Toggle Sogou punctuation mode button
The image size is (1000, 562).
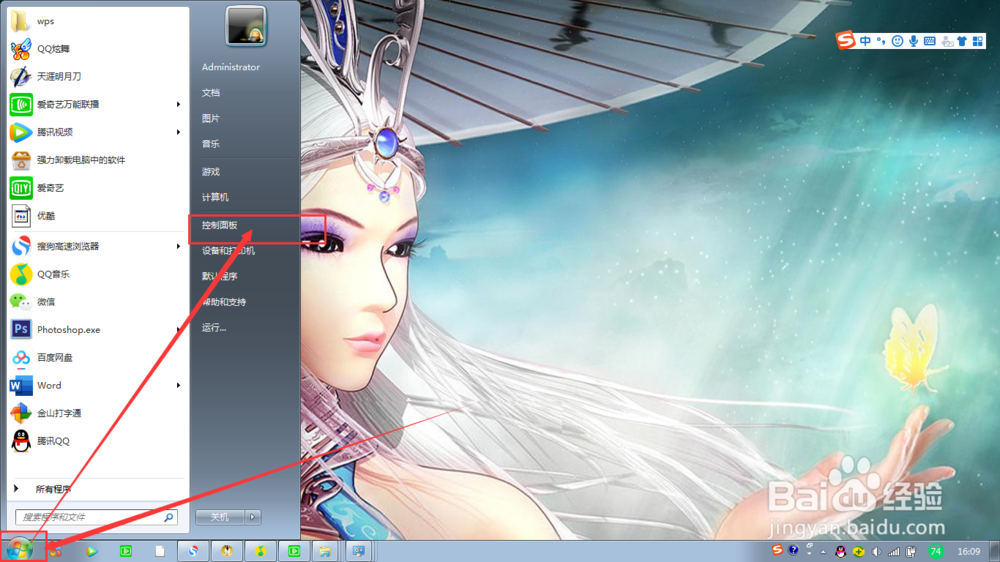[x=881, y=41]
